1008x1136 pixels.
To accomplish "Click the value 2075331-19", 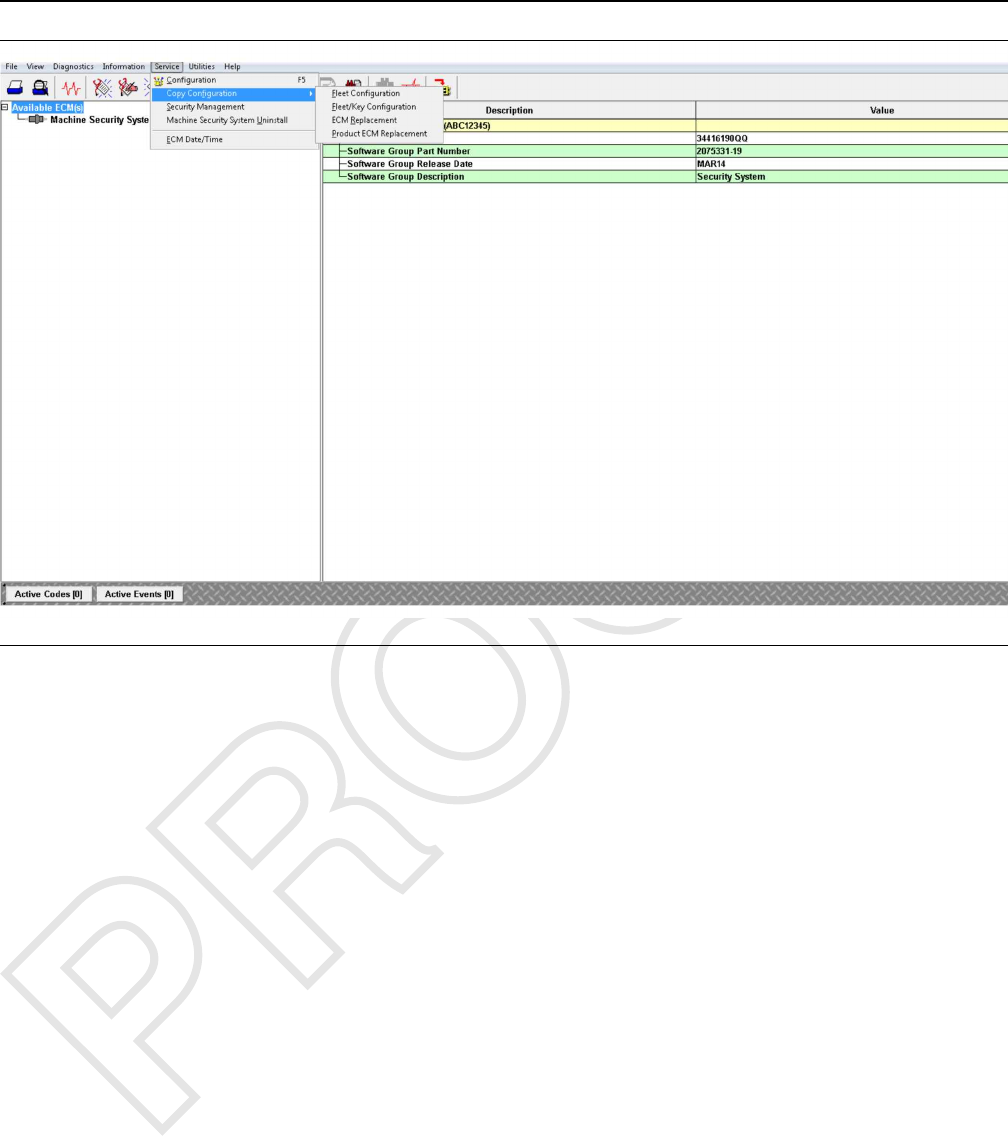I will 719,151.
